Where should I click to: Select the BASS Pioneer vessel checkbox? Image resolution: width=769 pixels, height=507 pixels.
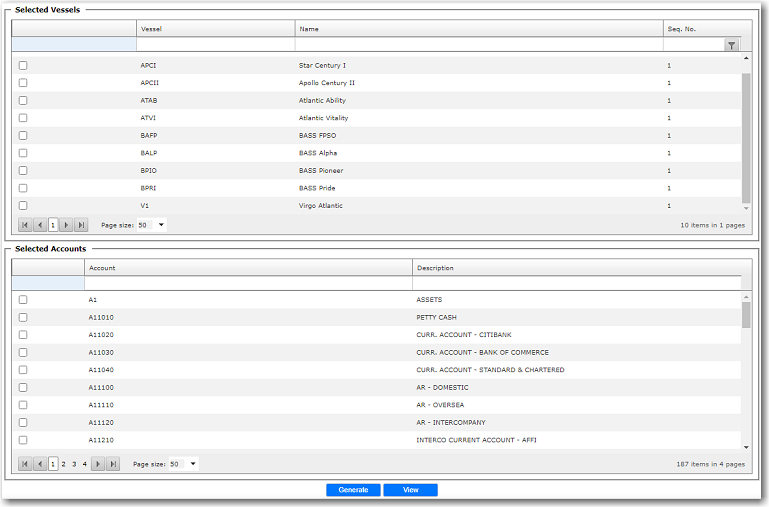pyautogui.click(x=23, y=170)
